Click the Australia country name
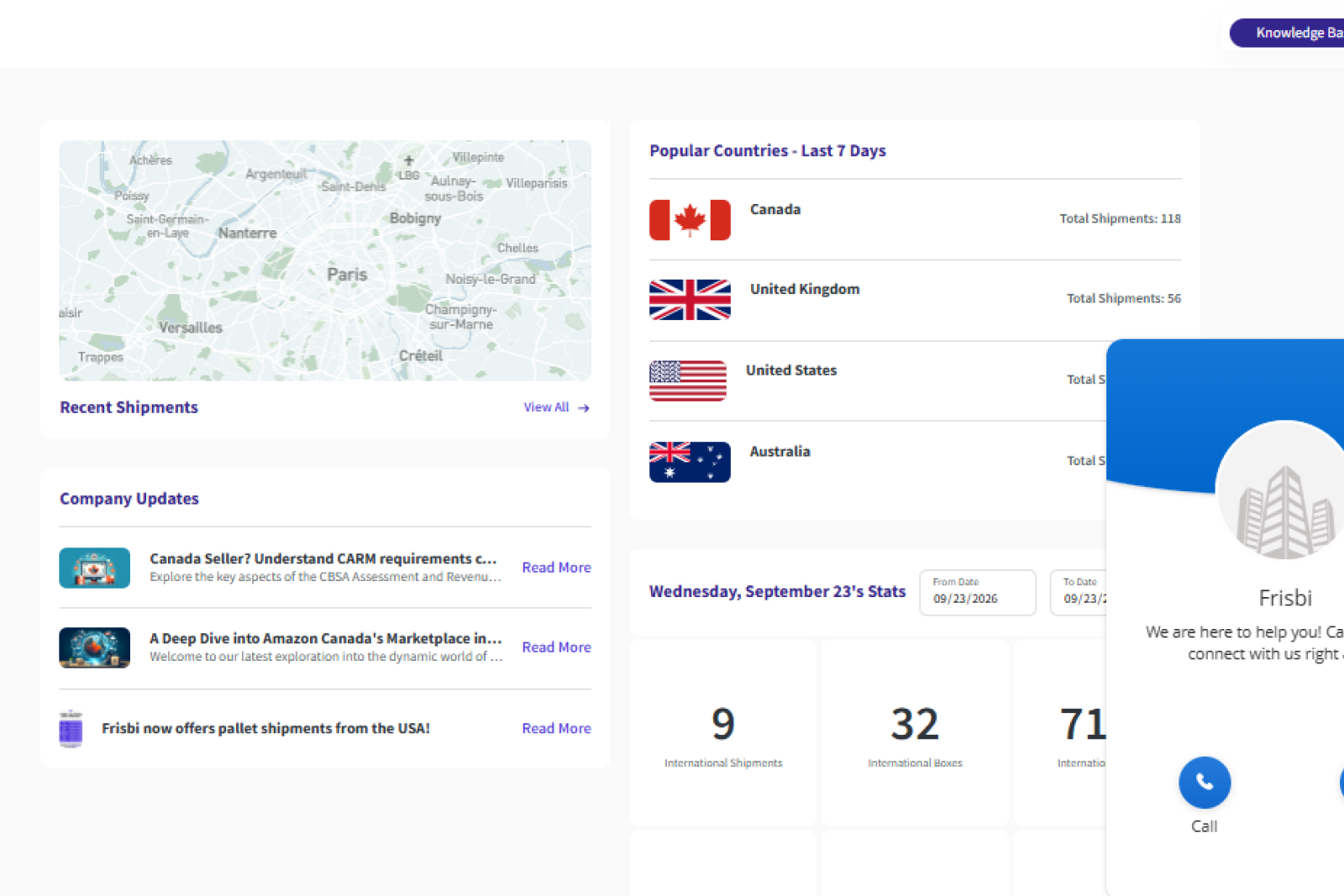 coord(780,452)
